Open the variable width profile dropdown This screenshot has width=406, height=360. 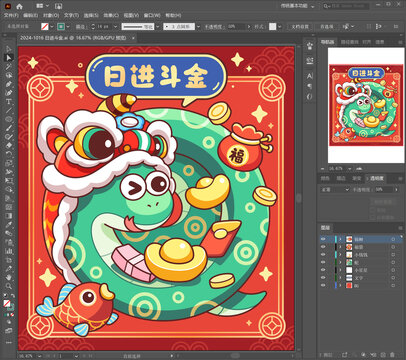click(157, 27)
